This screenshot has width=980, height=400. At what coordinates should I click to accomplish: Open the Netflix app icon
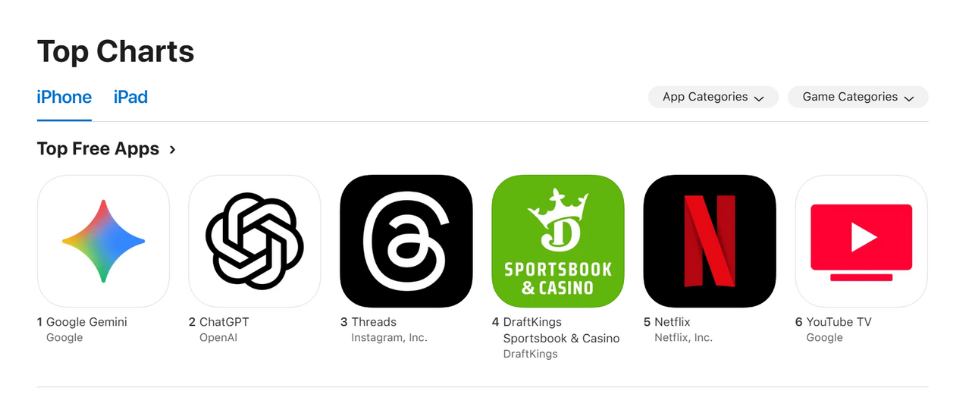[709, 241]
